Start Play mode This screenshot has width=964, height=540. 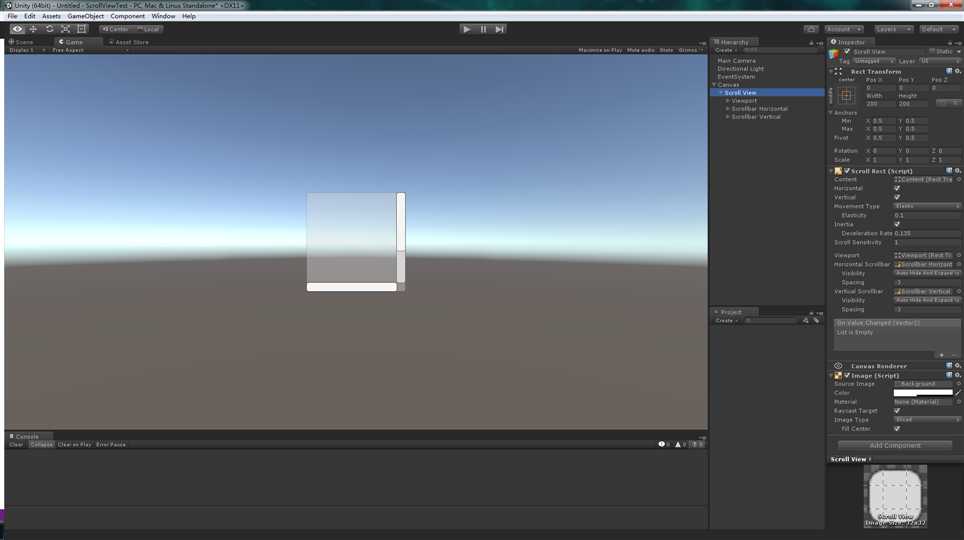(467, 29)
